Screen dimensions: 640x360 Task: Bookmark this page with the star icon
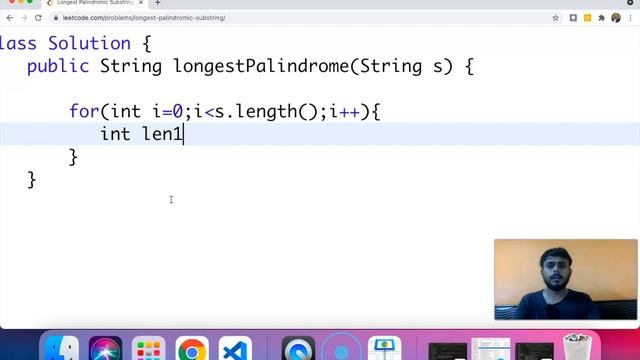click(556, 18)
